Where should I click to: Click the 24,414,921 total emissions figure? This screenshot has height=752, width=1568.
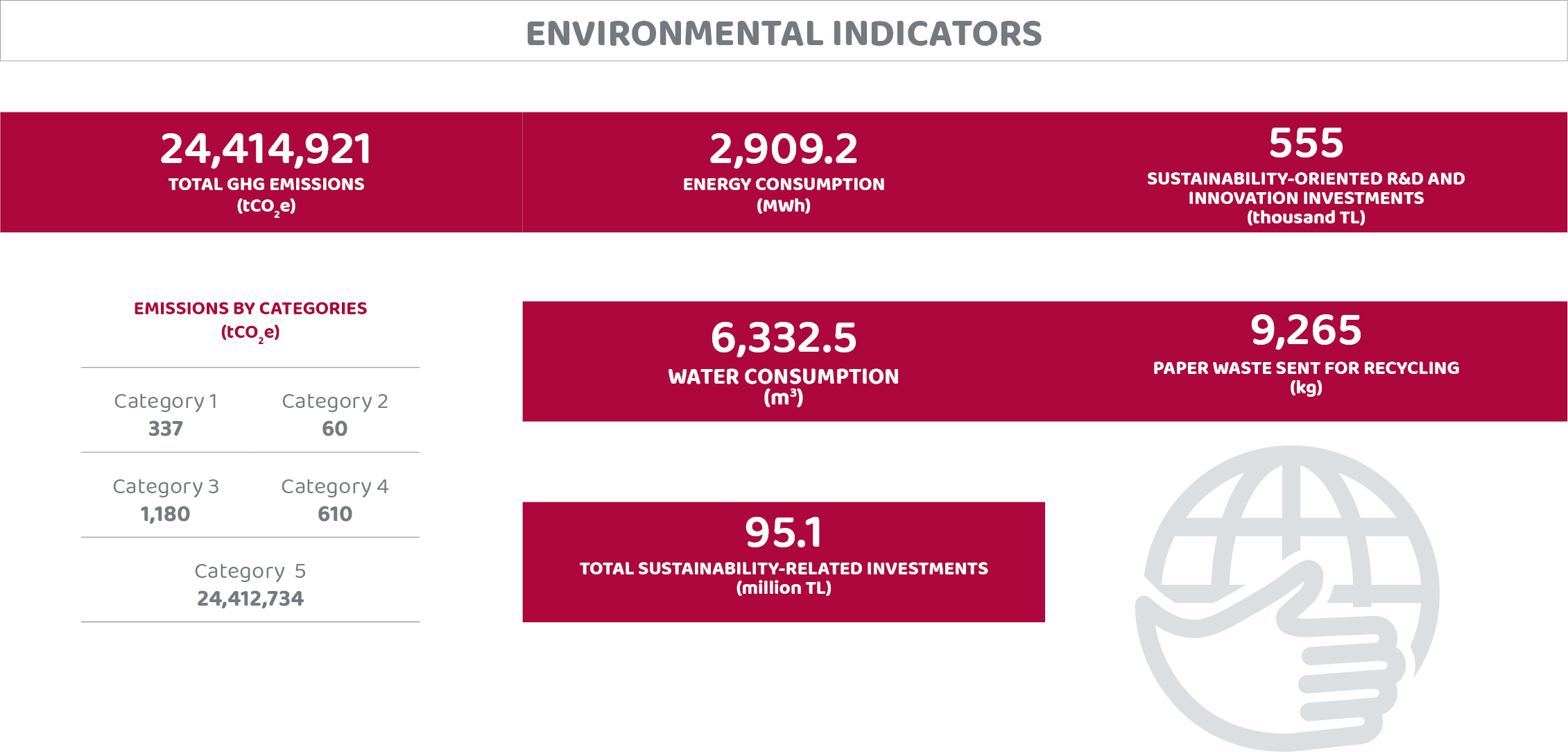pos(266,148)
